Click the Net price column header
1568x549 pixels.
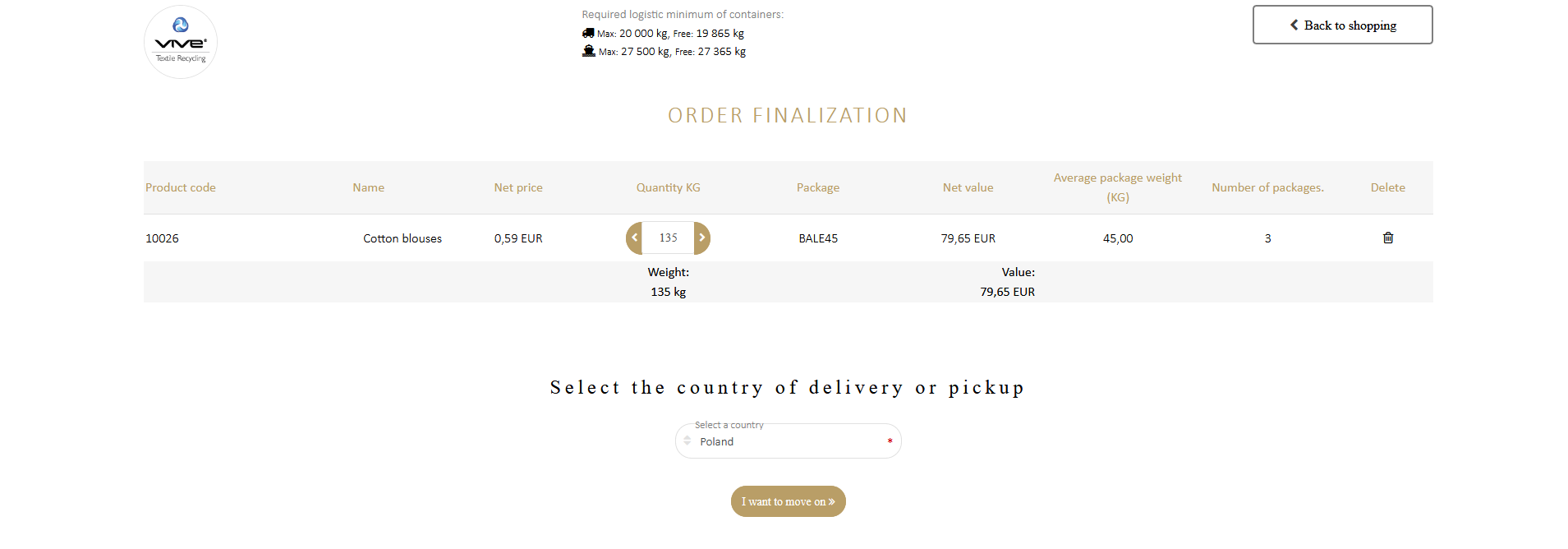coord(518,187)
